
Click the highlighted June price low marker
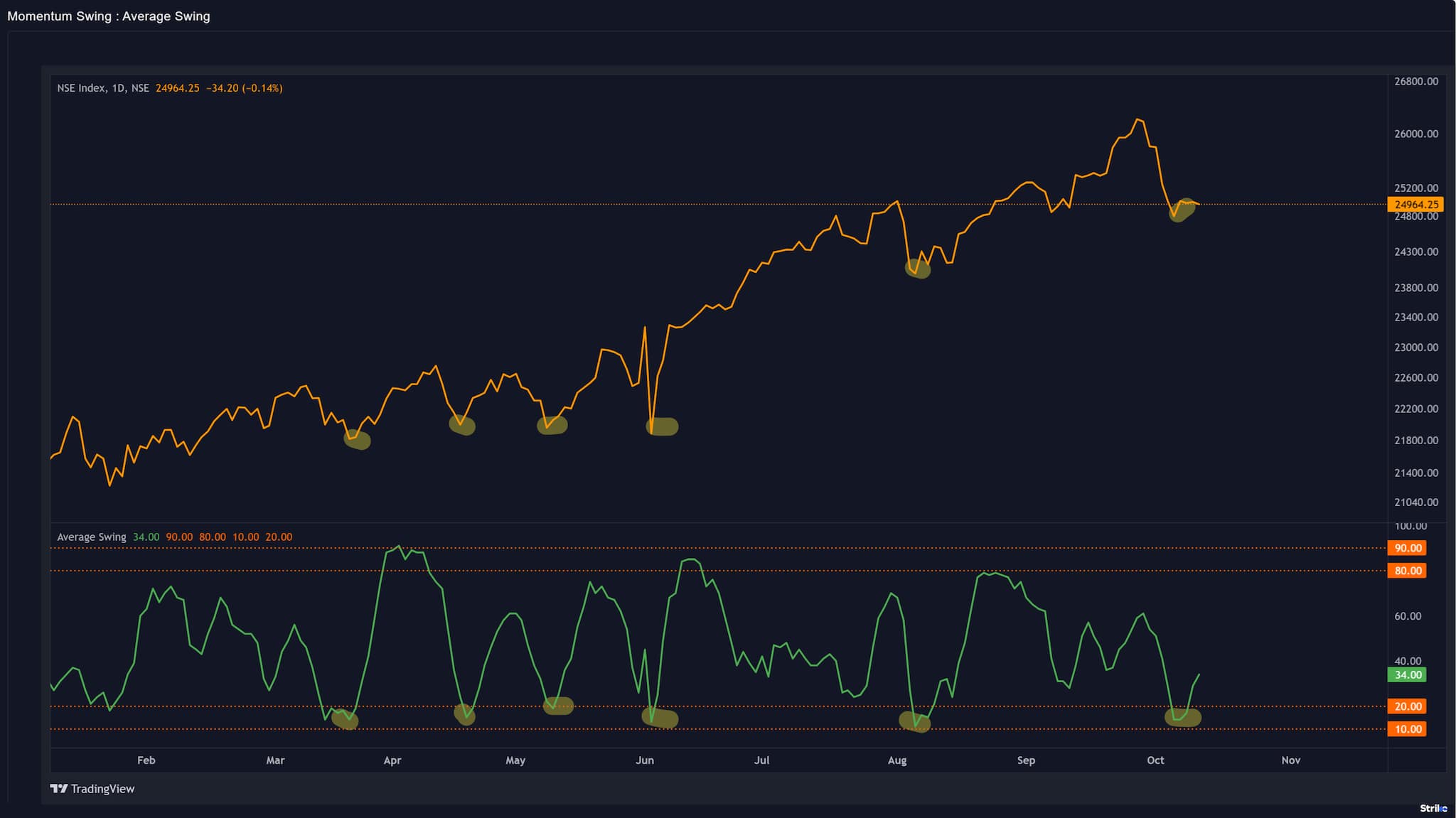coord(663,426)
